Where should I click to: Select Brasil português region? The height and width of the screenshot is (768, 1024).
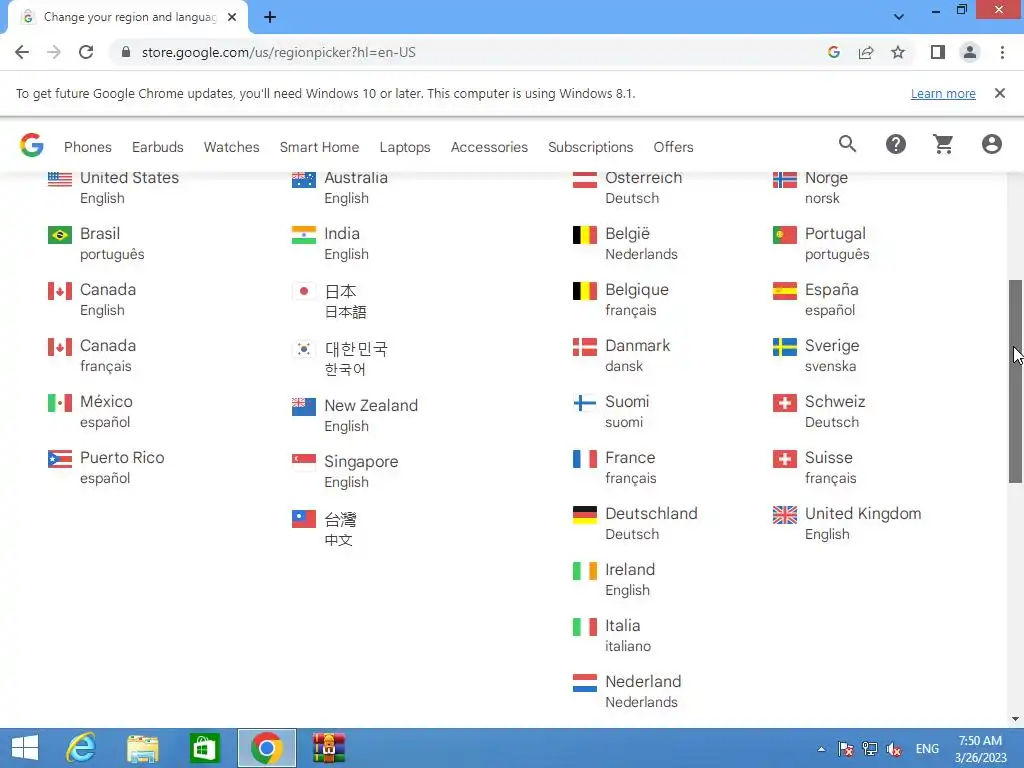(x=96, y=244)
